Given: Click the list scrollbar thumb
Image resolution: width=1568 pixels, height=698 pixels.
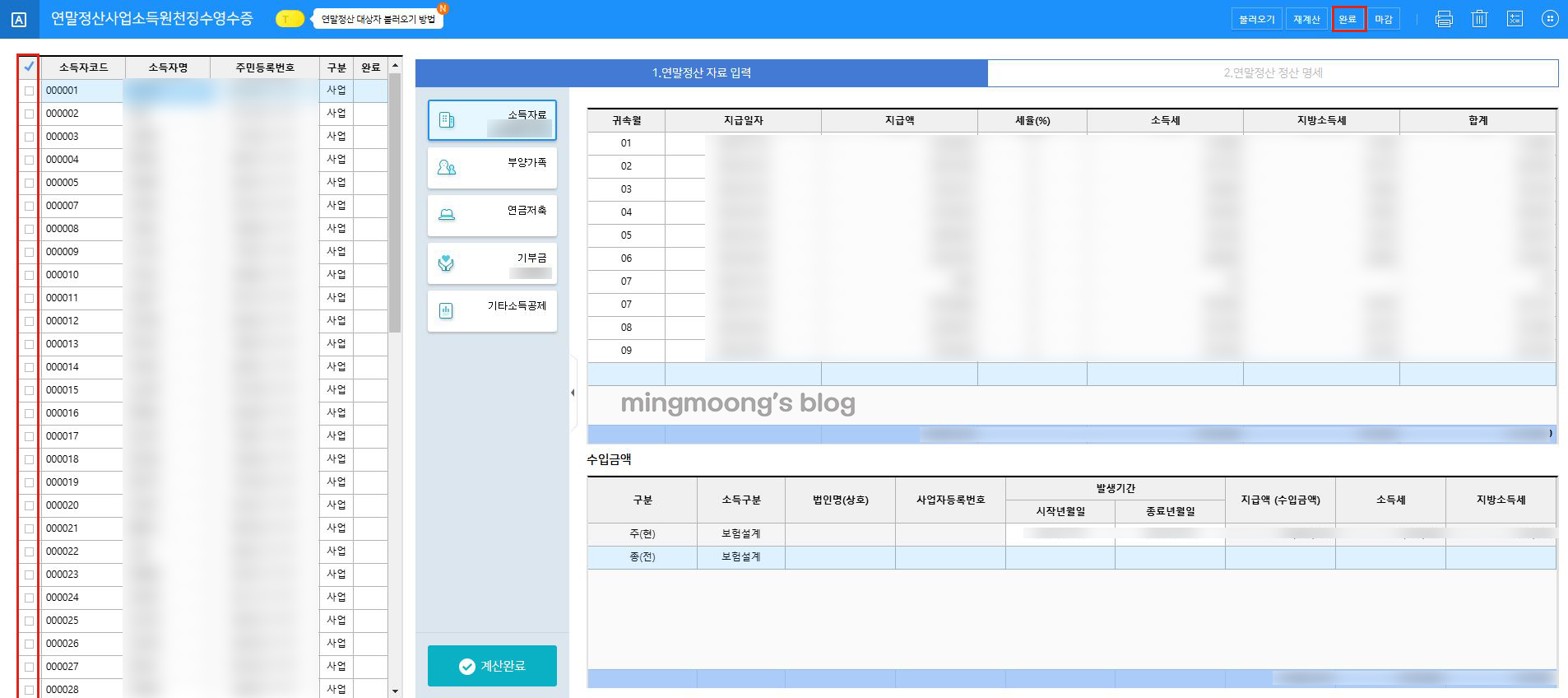Looking at the screenshot, I should (395, 202).
